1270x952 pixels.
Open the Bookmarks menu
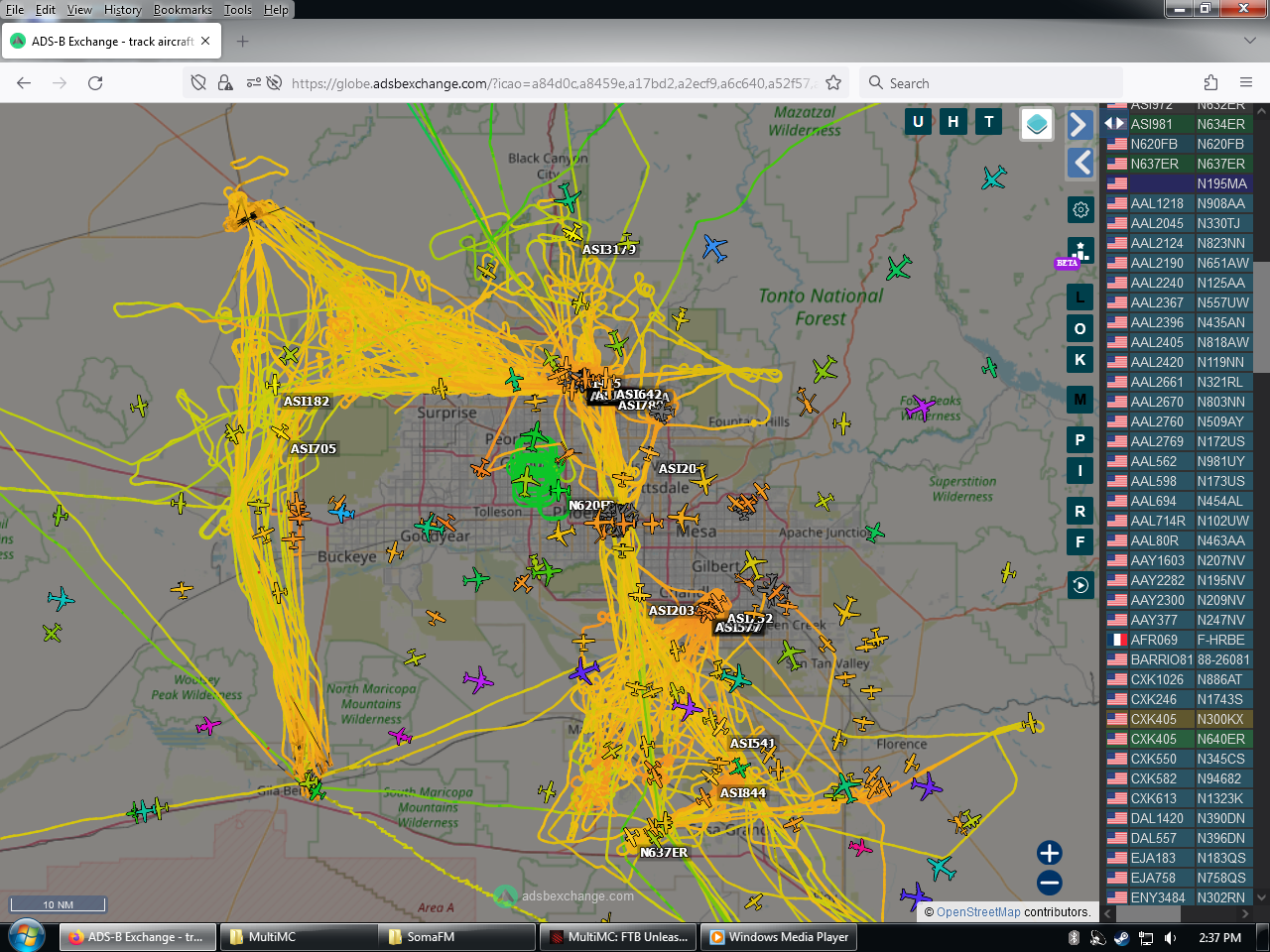pos(183,10)
